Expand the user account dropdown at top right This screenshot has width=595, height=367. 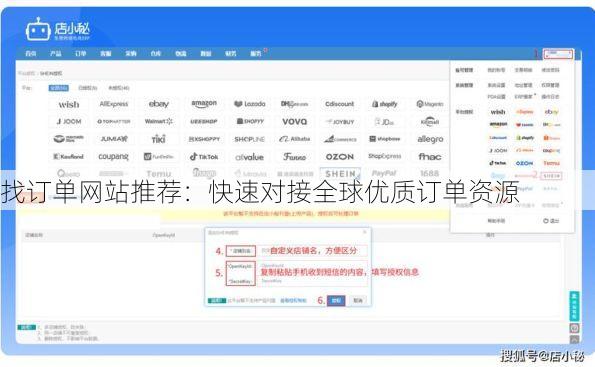(x=558, y=54)
